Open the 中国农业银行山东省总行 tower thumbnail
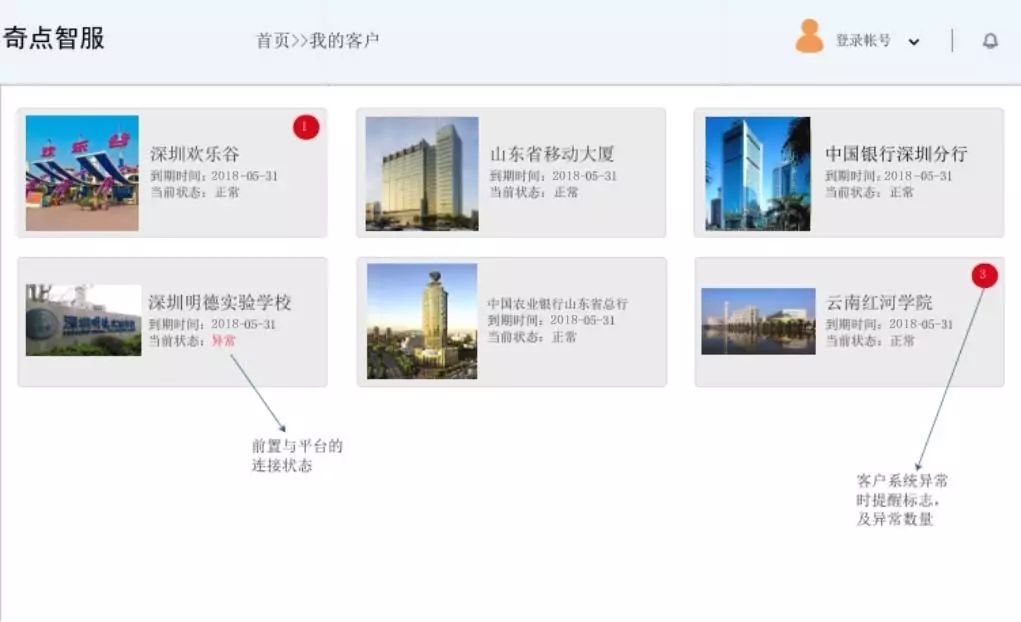Viewport: 1021px width, 622px height. pos(421,321)
